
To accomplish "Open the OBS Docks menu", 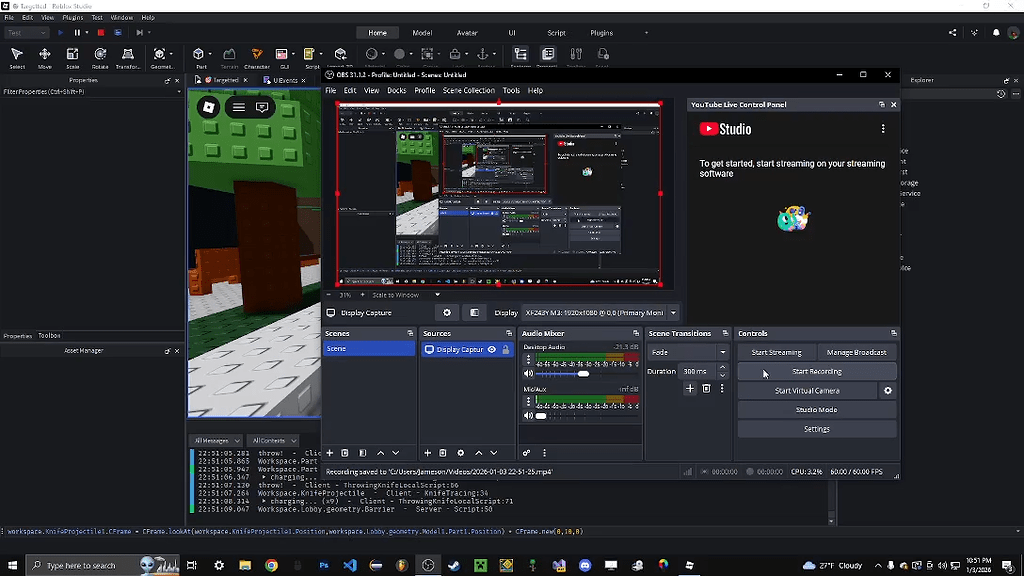I will (396, 91).
